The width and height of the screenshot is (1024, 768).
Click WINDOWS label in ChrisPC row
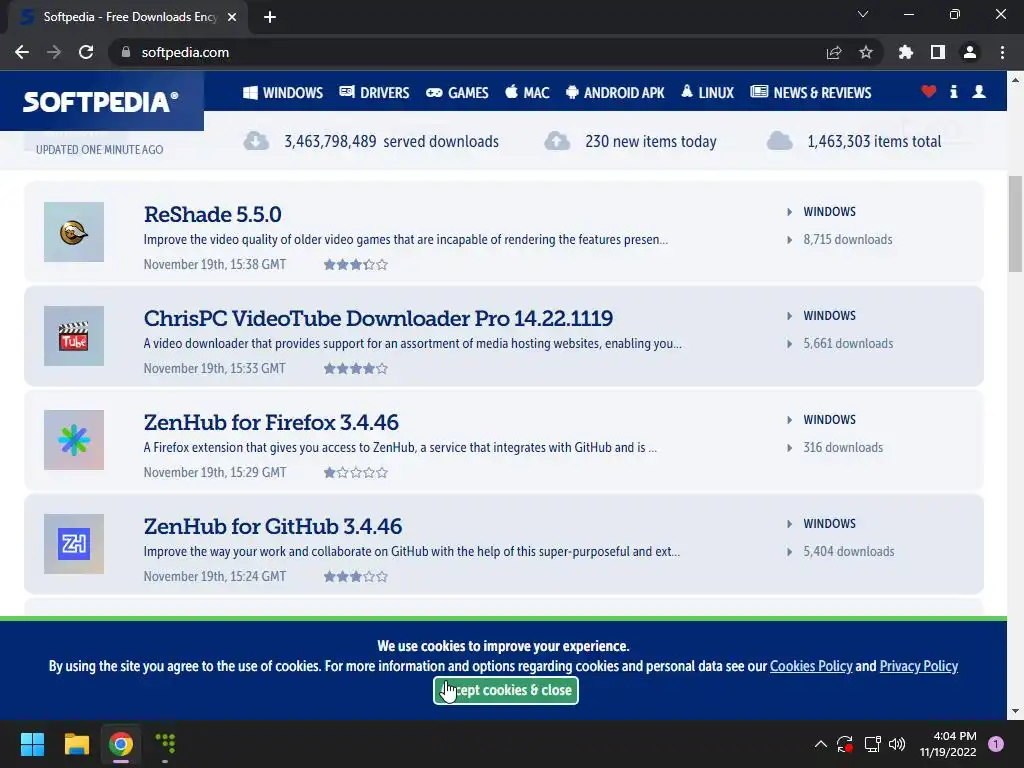click(x=829, y=315)
